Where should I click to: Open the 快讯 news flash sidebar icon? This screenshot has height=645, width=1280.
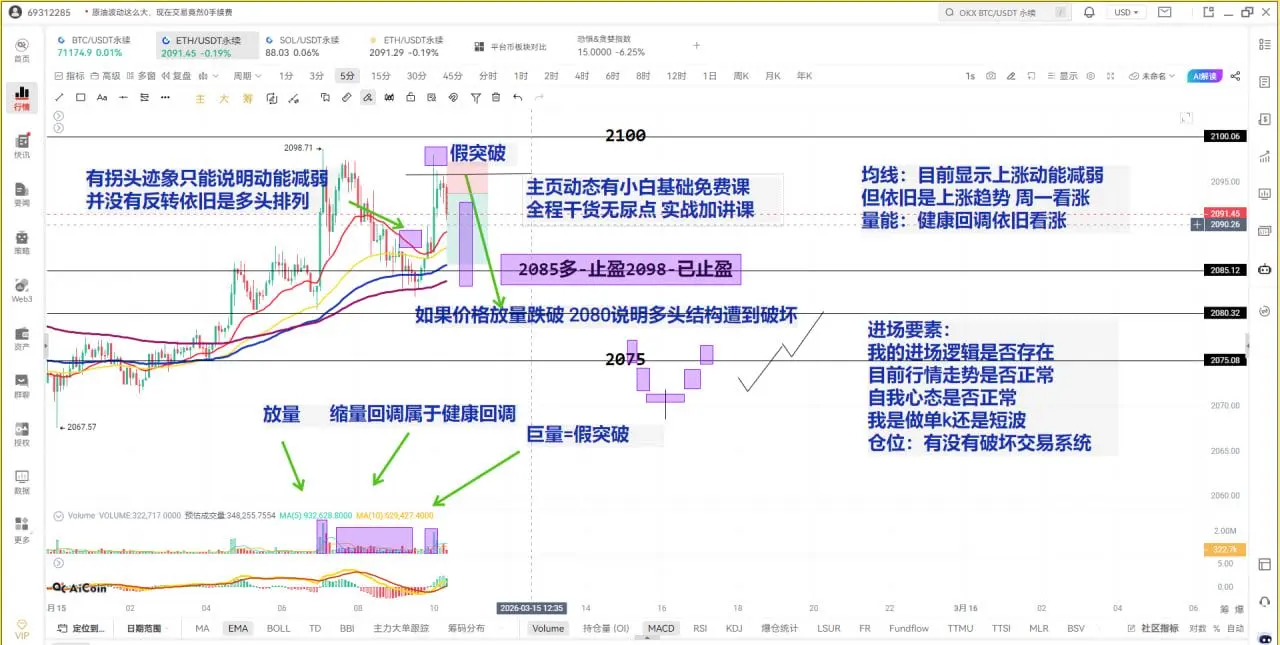pyautogui.click(x=21, y=146)
